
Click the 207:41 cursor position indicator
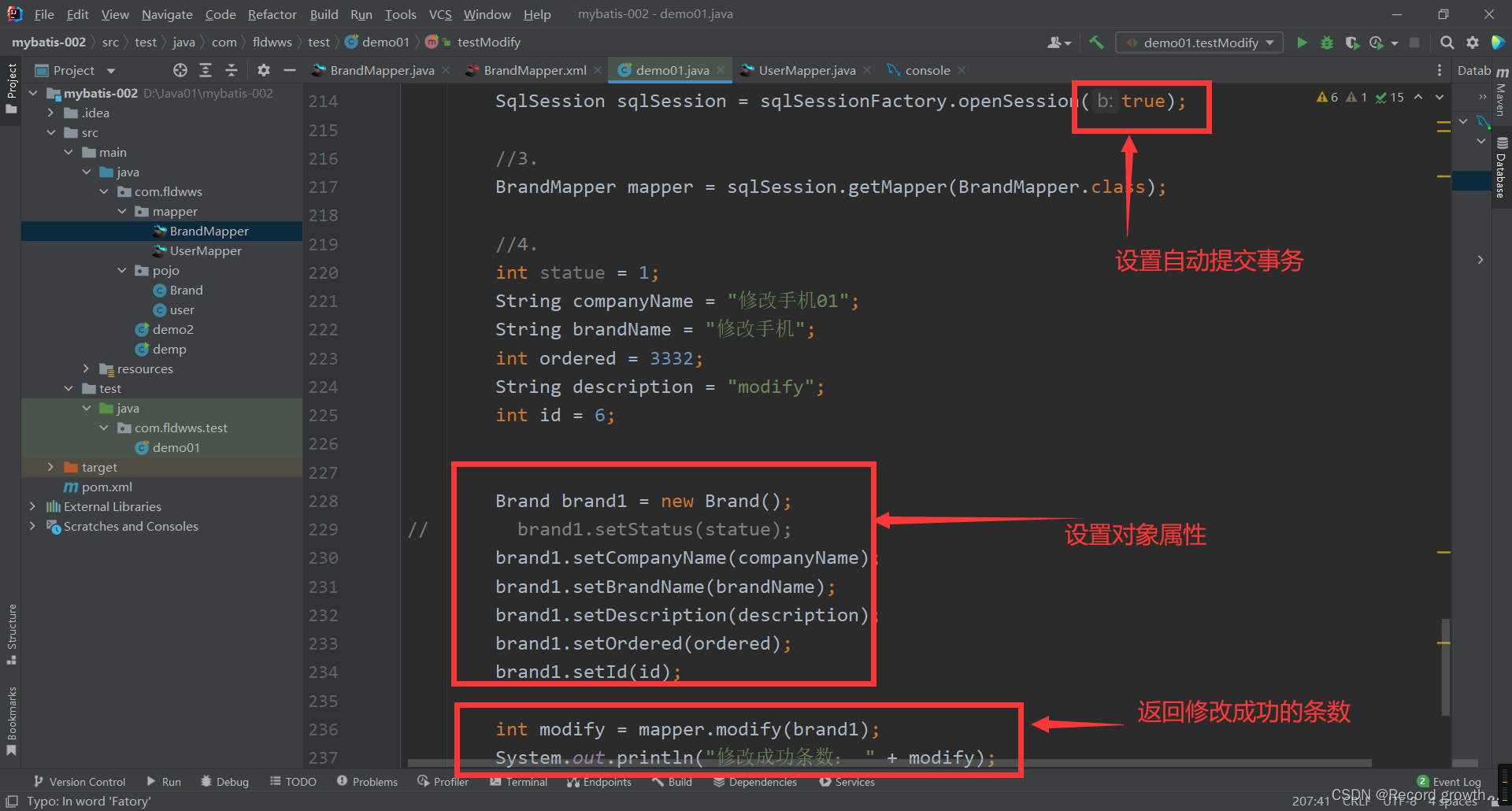tap(1310, 801)
